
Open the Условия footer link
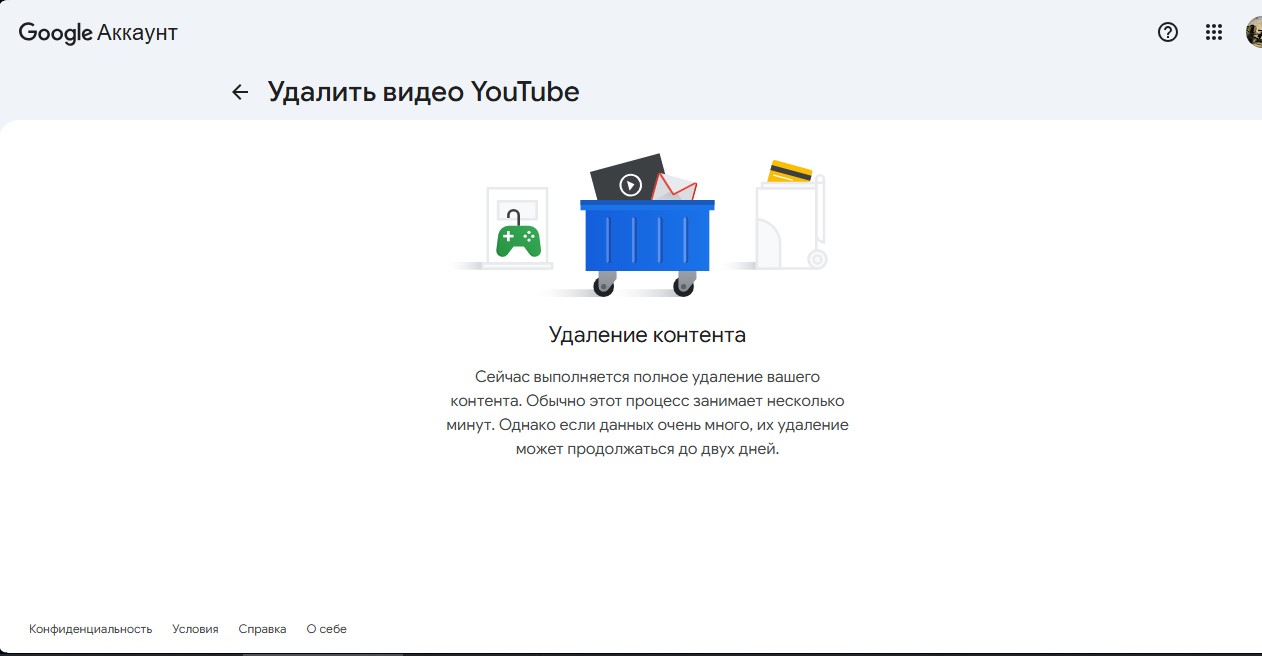[195, 629]
